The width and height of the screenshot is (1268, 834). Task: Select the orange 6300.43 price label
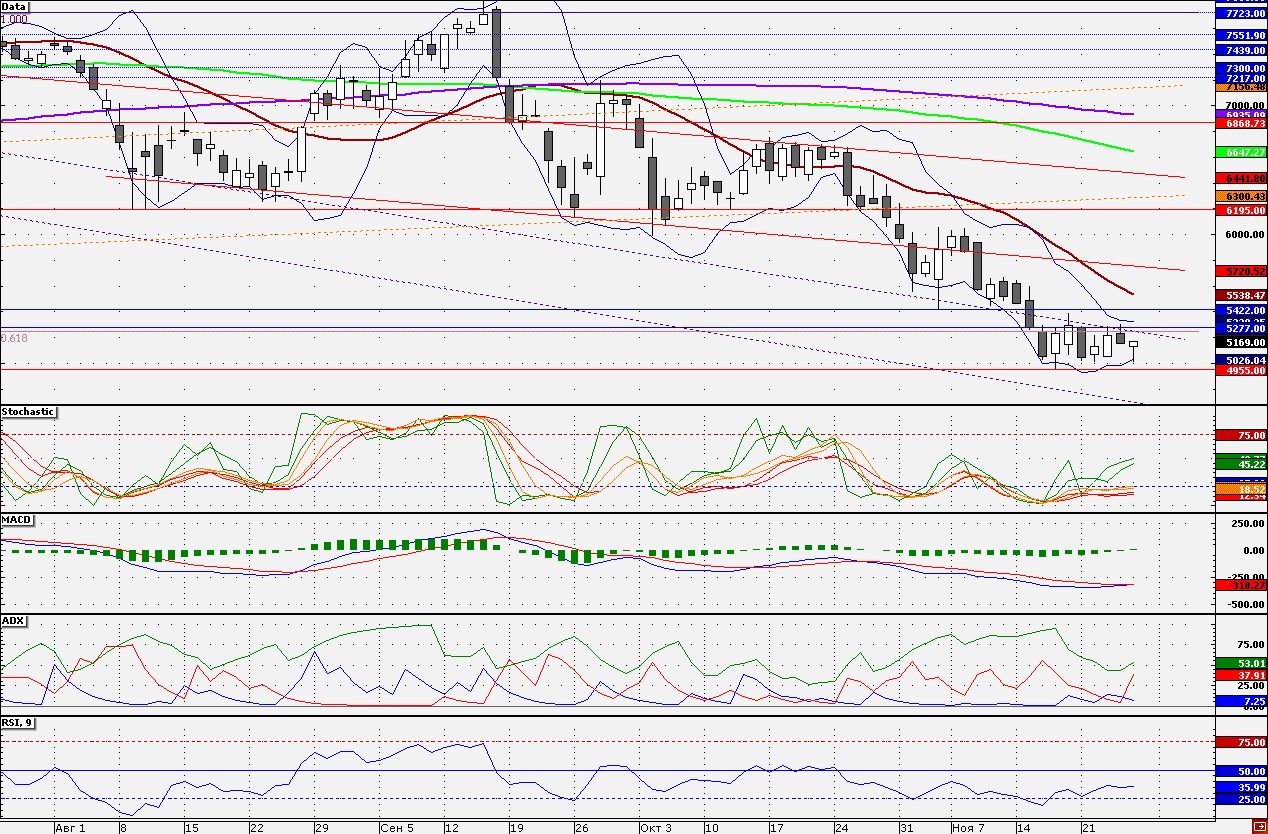[x=1241, y=197]
